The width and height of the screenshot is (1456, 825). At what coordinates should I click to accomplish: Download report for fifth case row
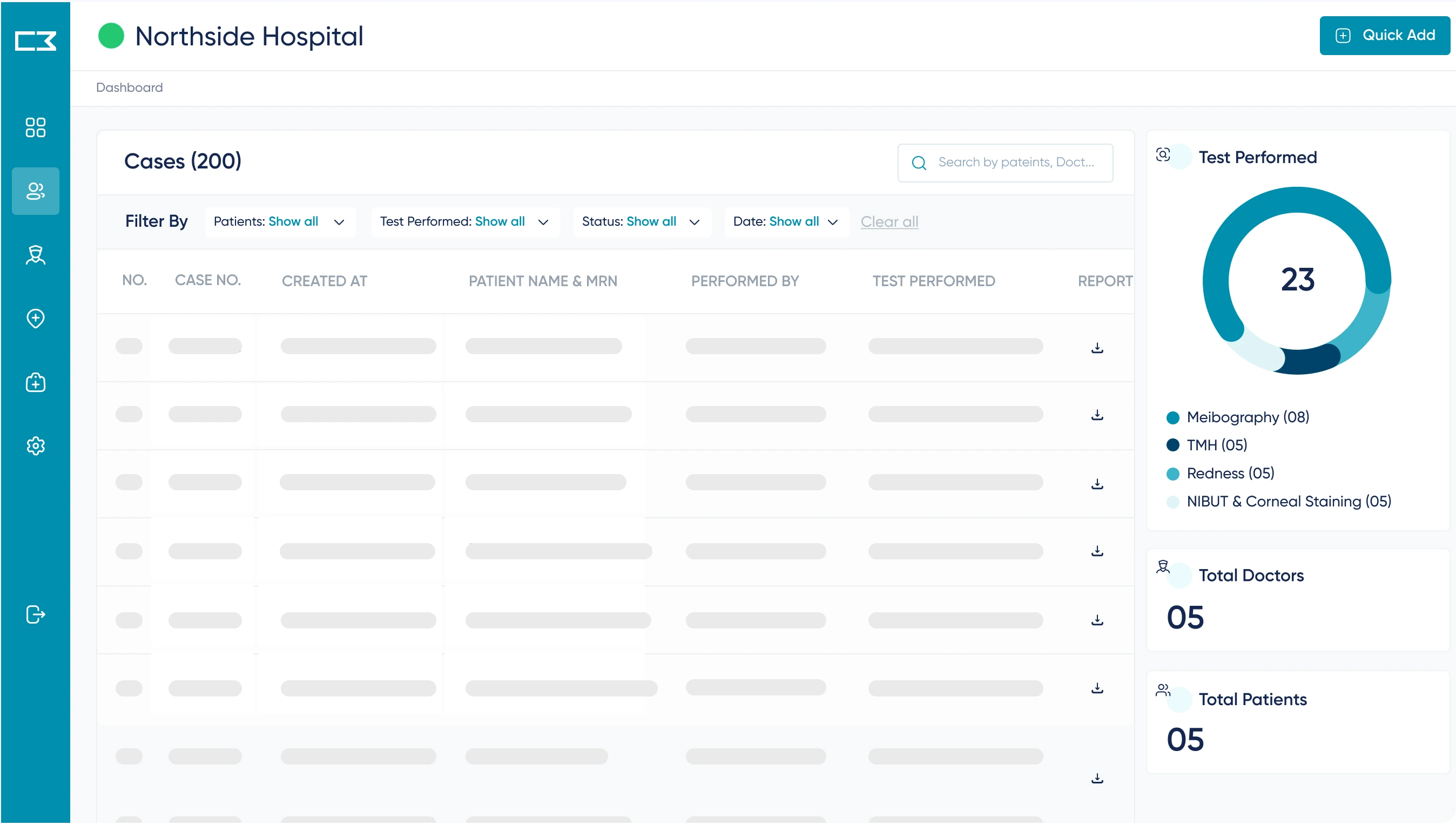coord(1097,619)
